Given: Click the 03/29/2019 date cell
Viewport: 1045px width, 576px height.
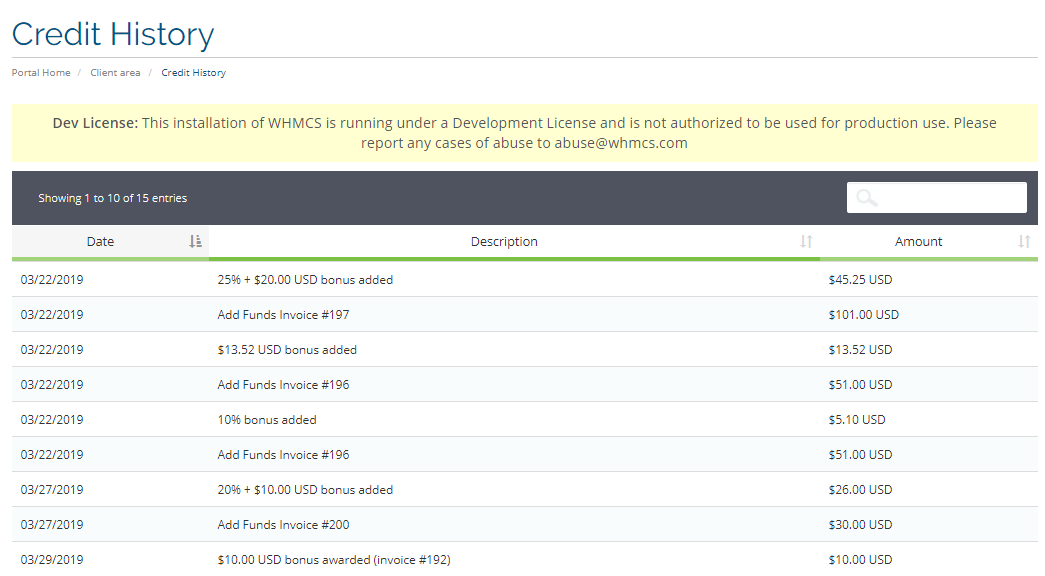Looking at the screenshot, I should click(52, 559).
